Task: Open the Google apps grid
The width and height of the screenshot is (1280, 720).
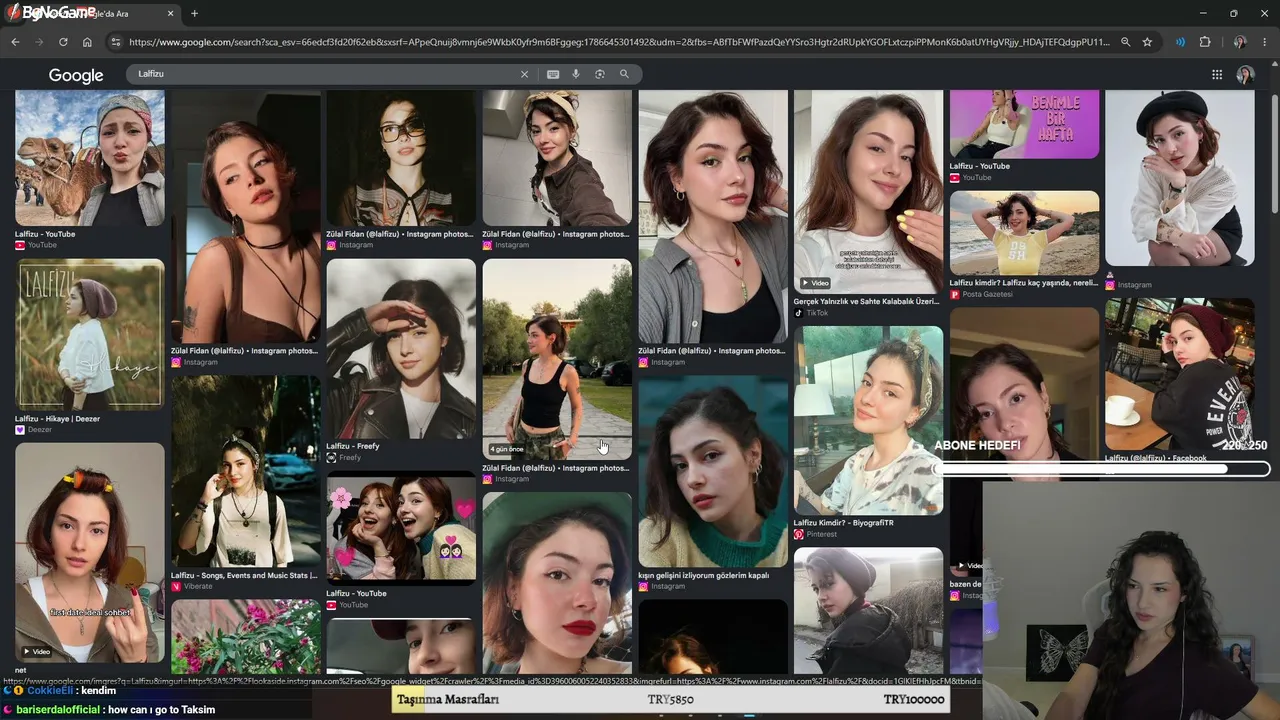Action: coord(1217,74)
